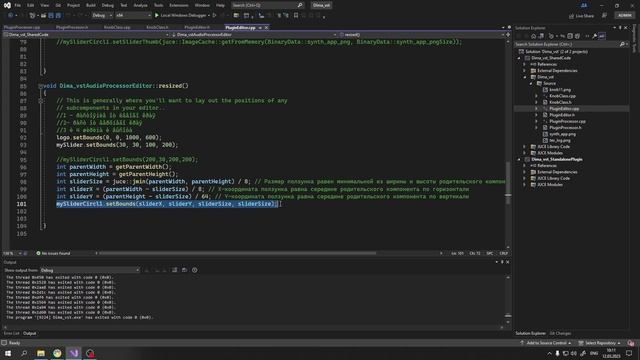The width and height of the screenshot is (640, 360).
Task: Click the Preview Selected Items icon in Solution Explorer
Action: click(602, 36)
